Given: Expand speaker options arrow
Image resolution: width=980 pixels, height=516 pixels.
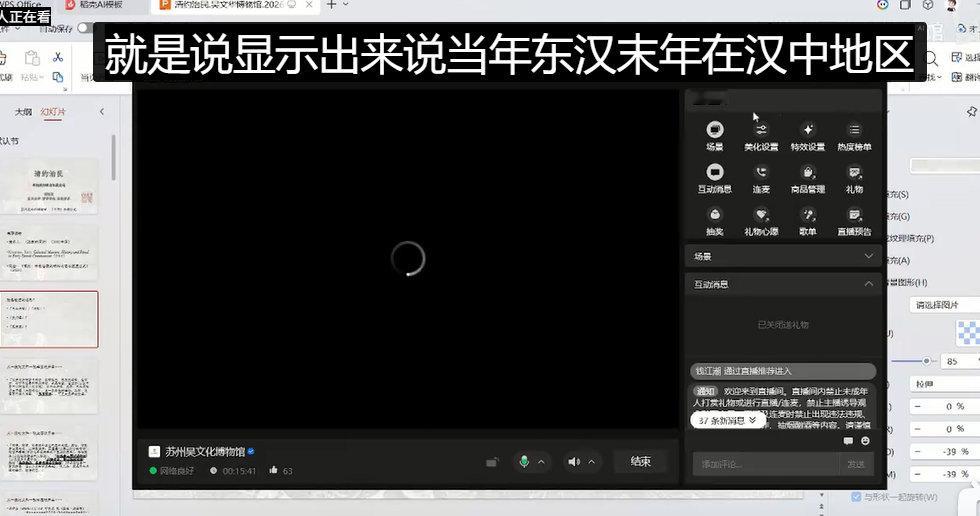Looking at the screenshot, I should tap(591, 462).
